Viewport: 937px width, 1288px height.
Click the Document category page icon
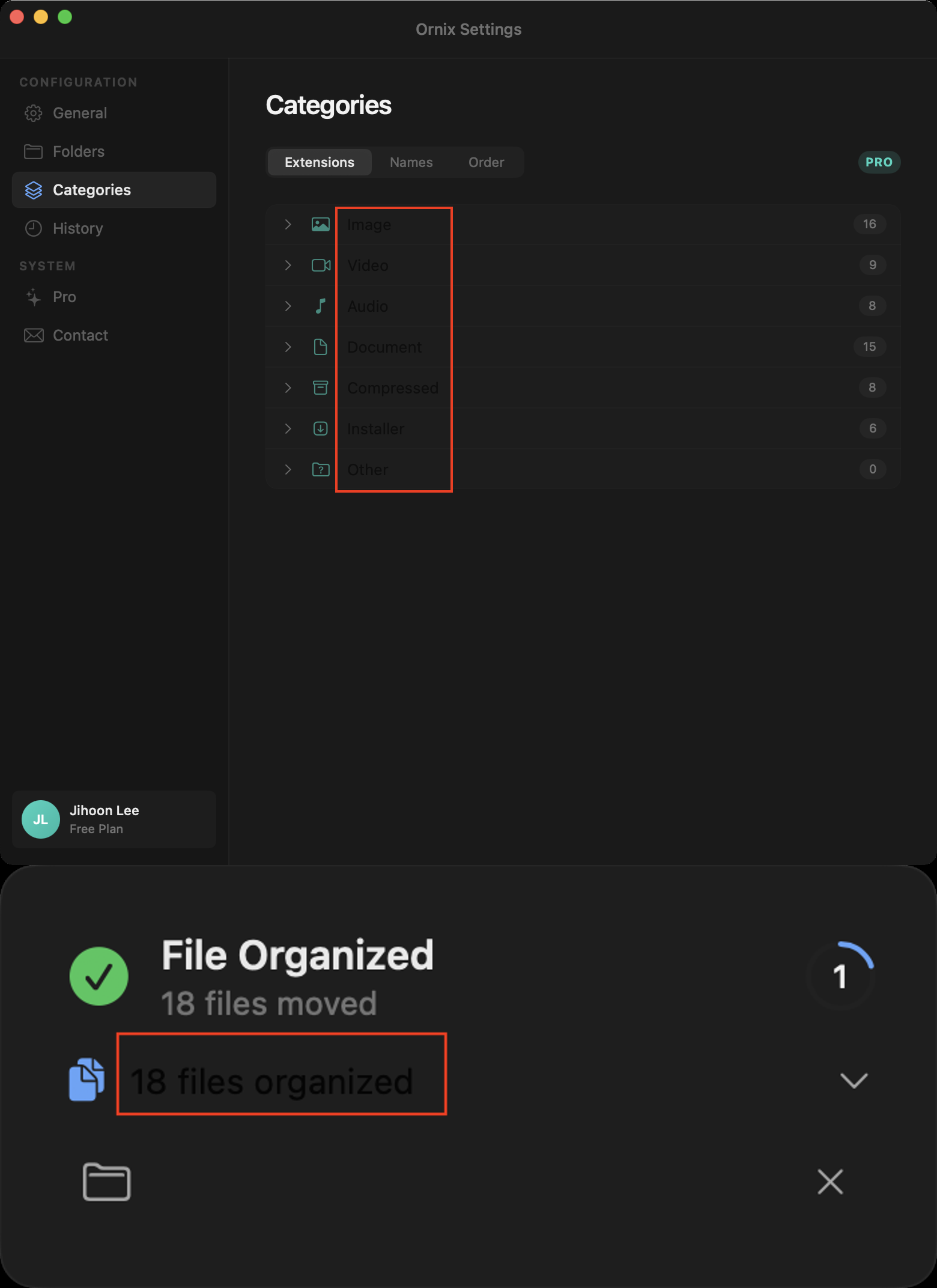coord(321,347)
